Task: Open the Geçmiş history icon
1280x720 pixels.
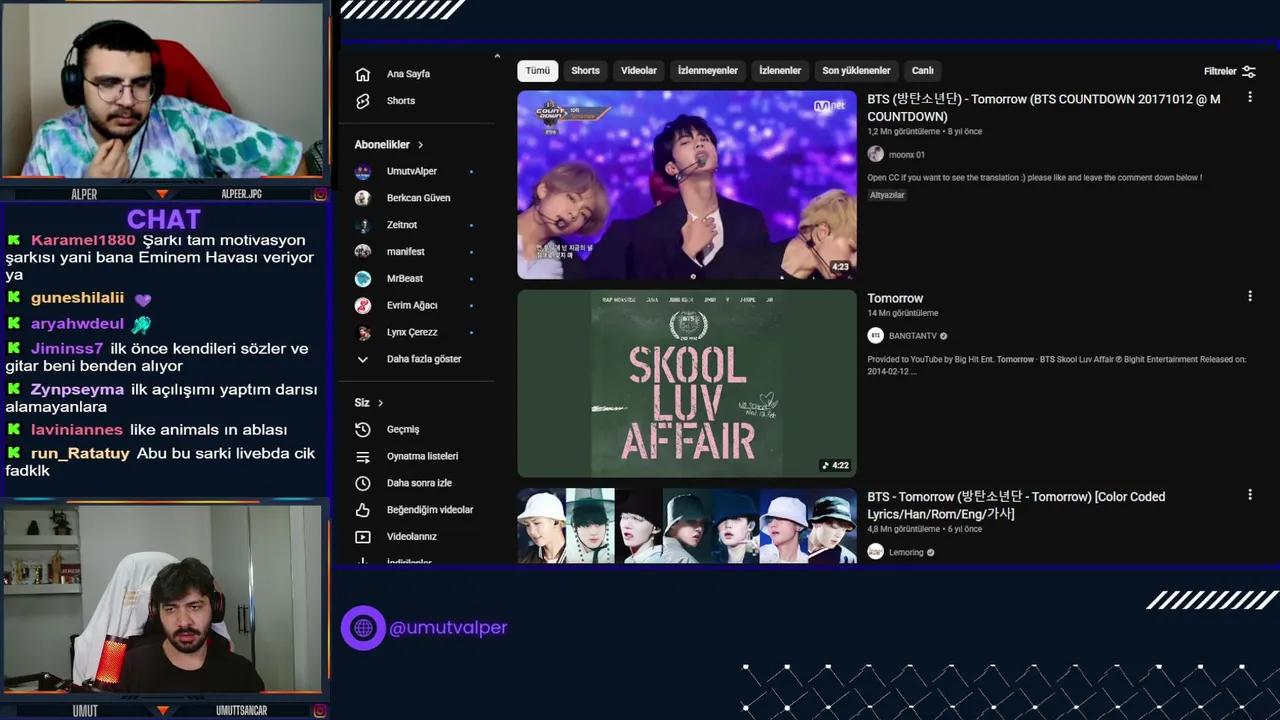Action: click(363, 429)
